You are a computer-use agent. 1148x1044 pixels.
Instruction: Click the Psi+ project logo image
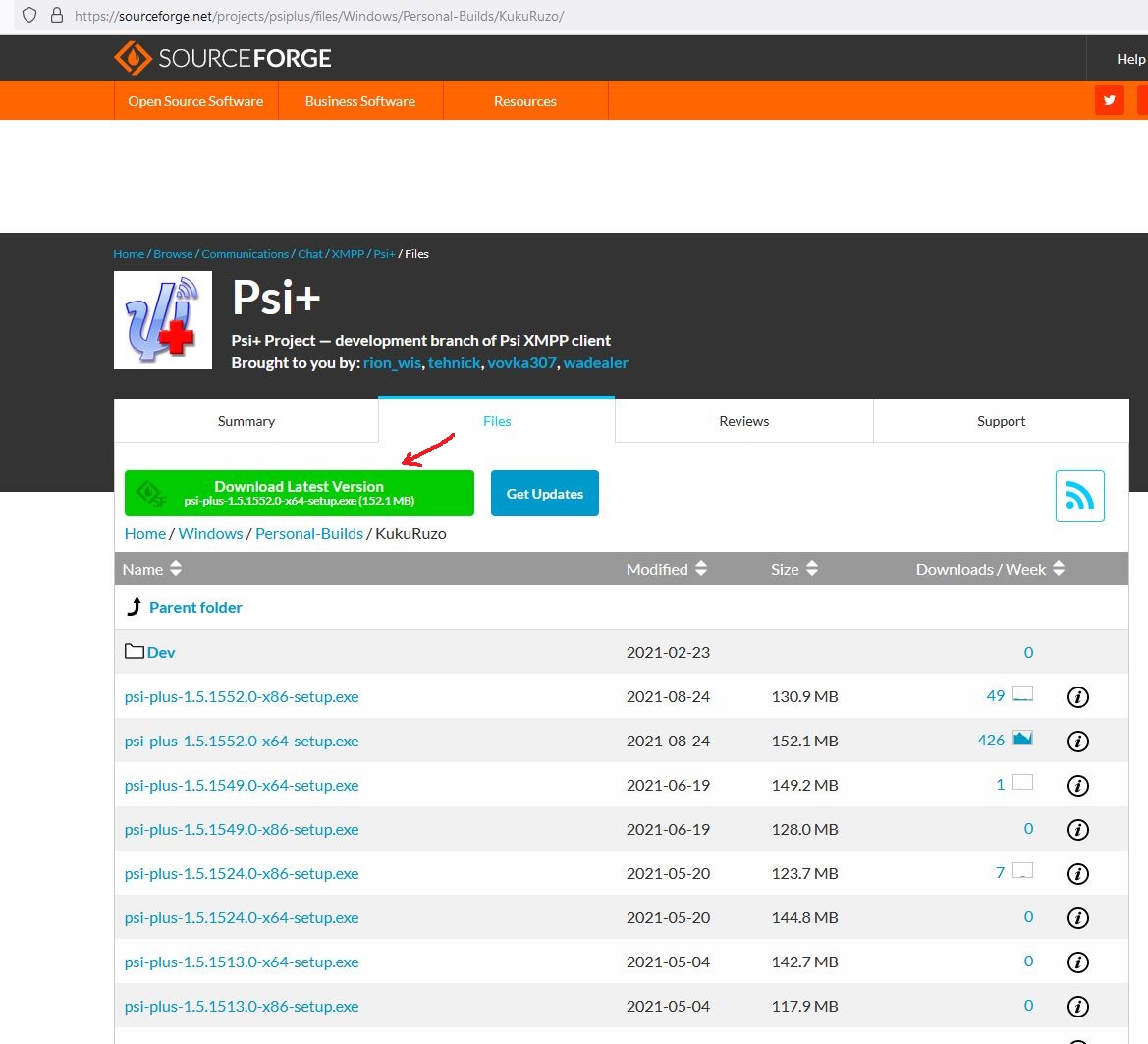click(x=163, y=320)
